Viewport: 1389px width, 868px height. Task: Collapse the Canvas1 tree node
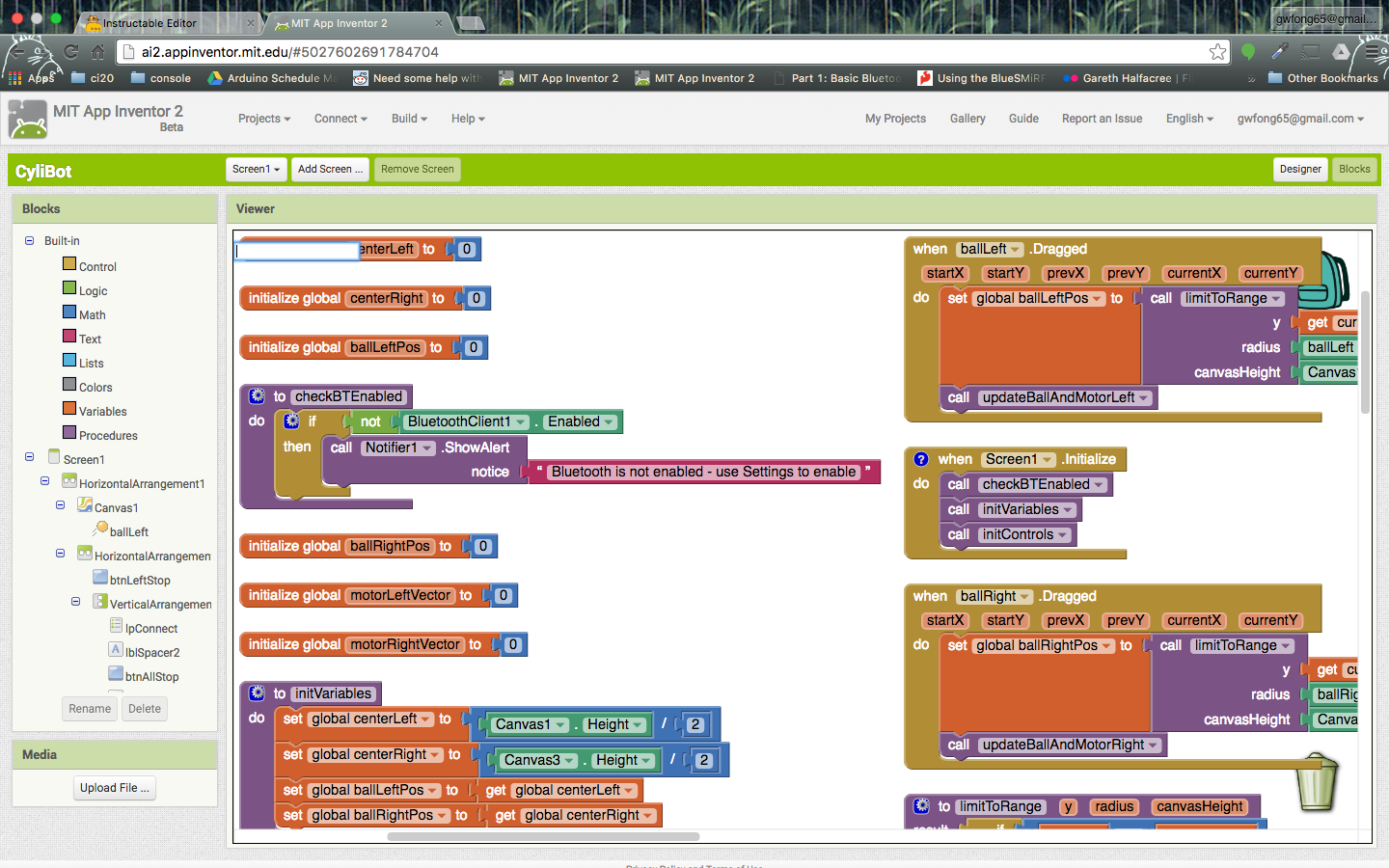[60, 505]
